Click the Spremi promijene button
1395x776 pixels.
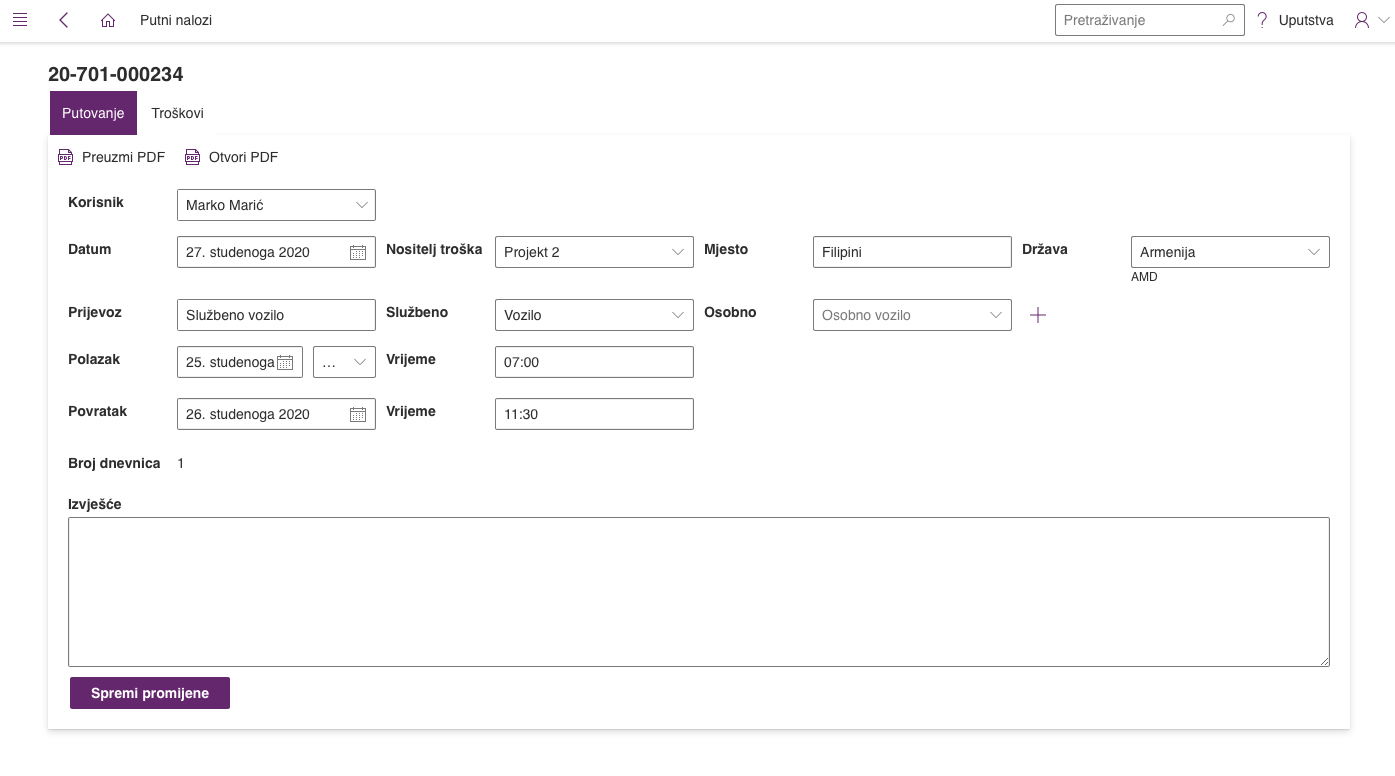(x=150, y=693)
